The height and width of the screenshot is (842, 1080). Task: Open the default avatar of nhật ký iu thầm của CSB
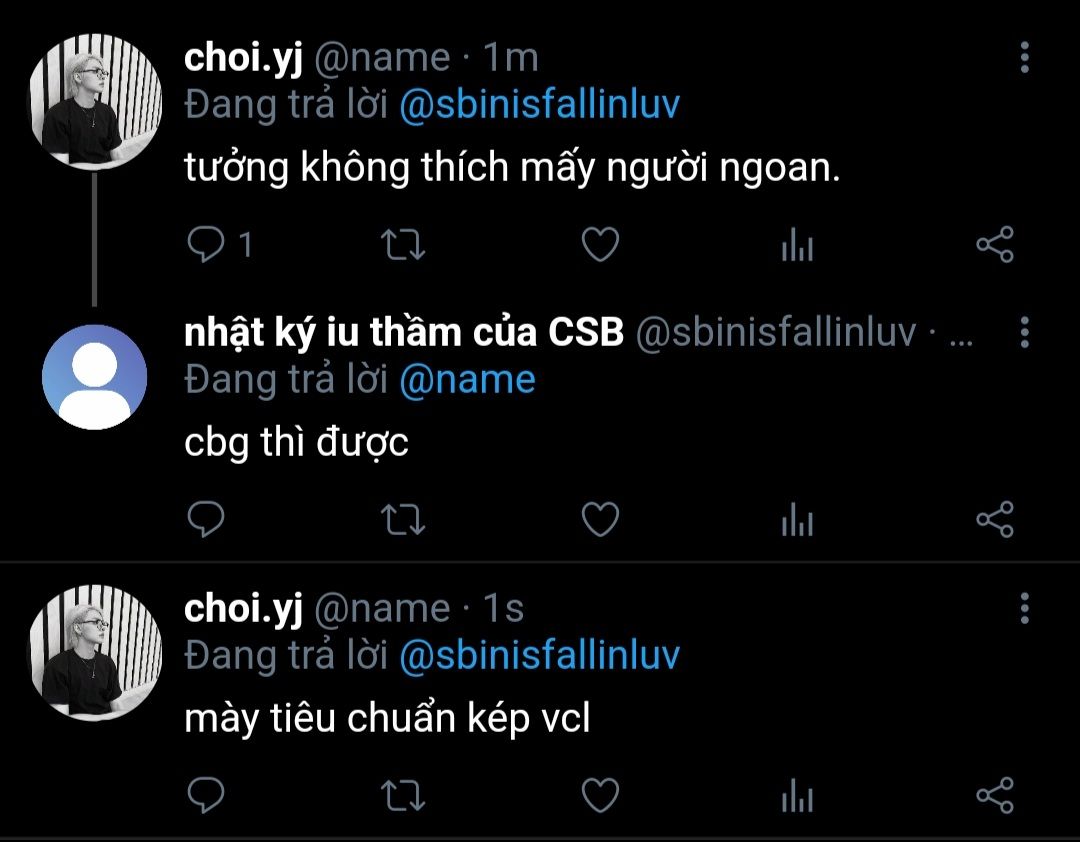tap(94, 377)
